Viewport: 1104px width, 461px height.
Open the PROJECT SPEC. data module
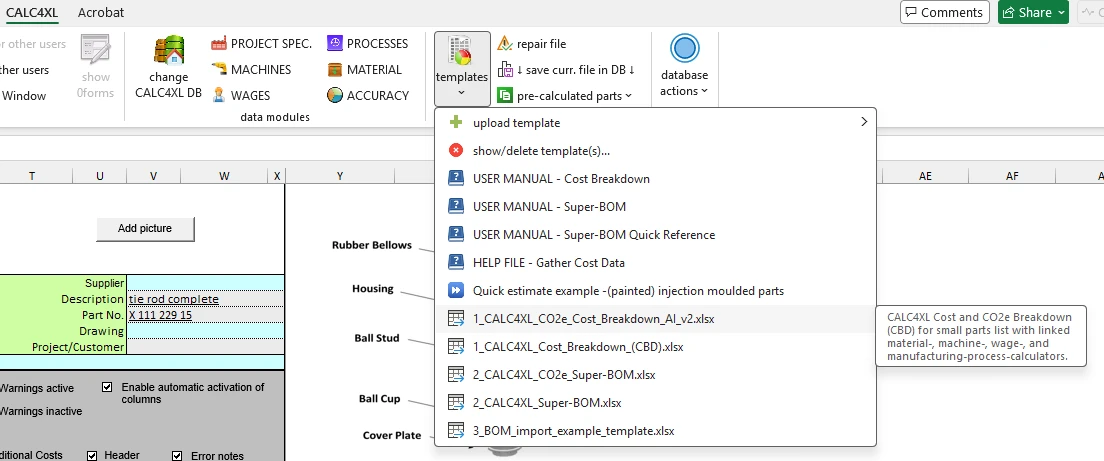261,44
